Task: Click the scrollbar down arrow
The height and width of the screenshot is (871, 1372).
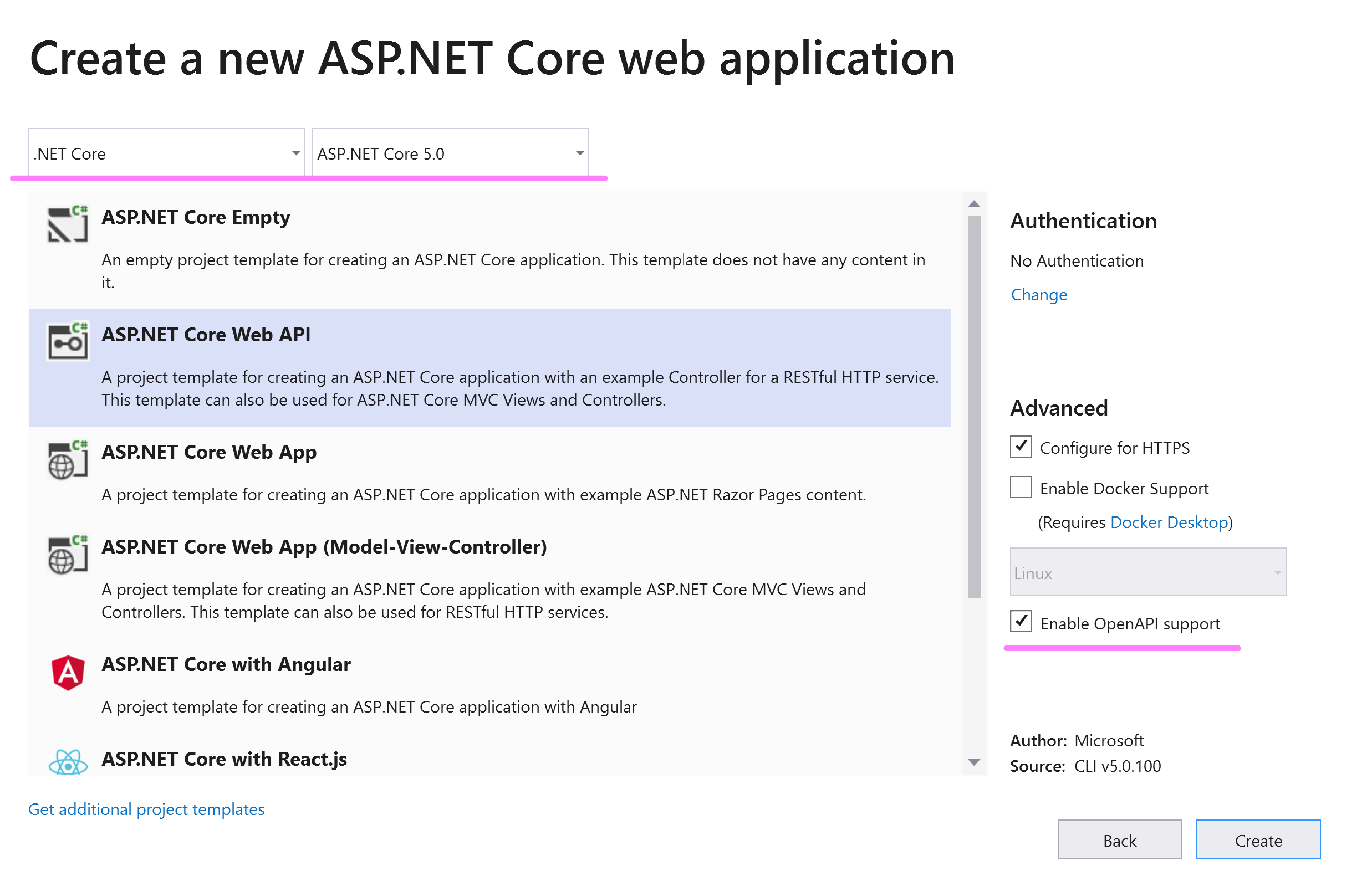Action: tap(974, 762)
